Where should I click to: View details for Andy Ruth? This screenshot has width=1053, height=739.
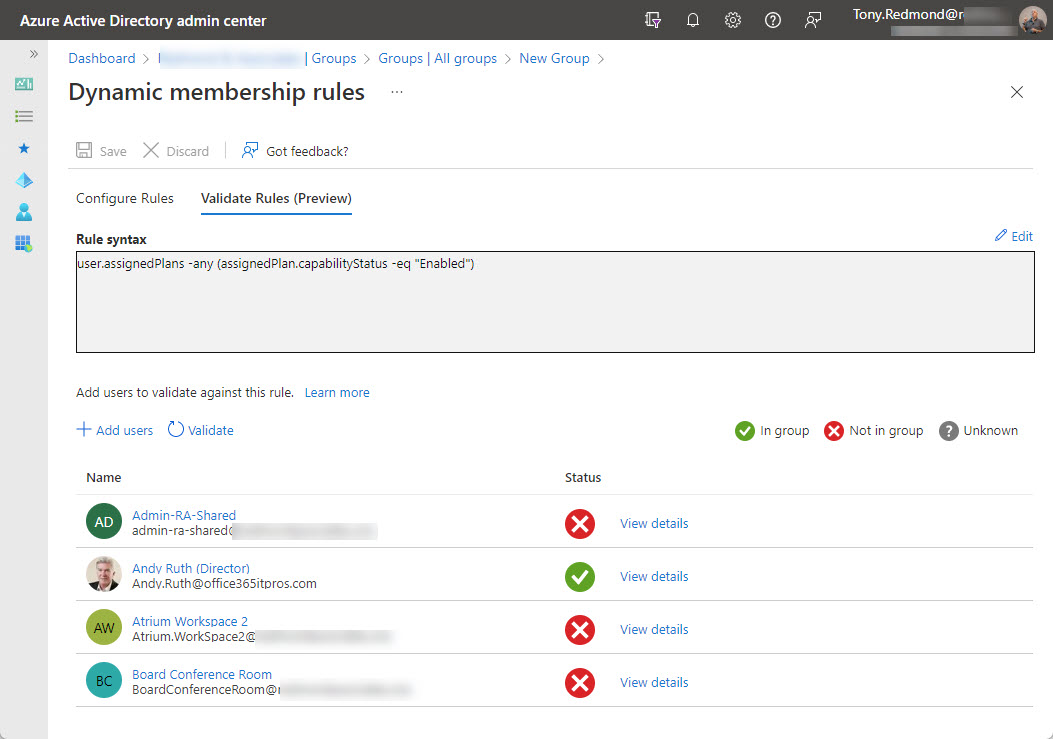coord(654,576)
